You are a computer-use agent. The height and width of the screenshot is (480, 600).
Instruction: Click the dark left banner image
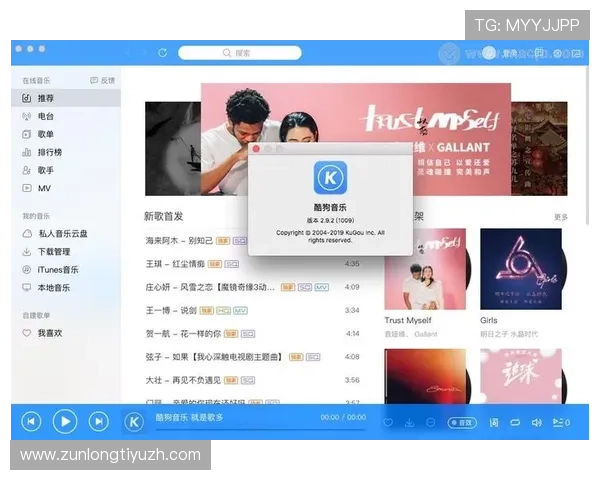(x=173, y=149)
